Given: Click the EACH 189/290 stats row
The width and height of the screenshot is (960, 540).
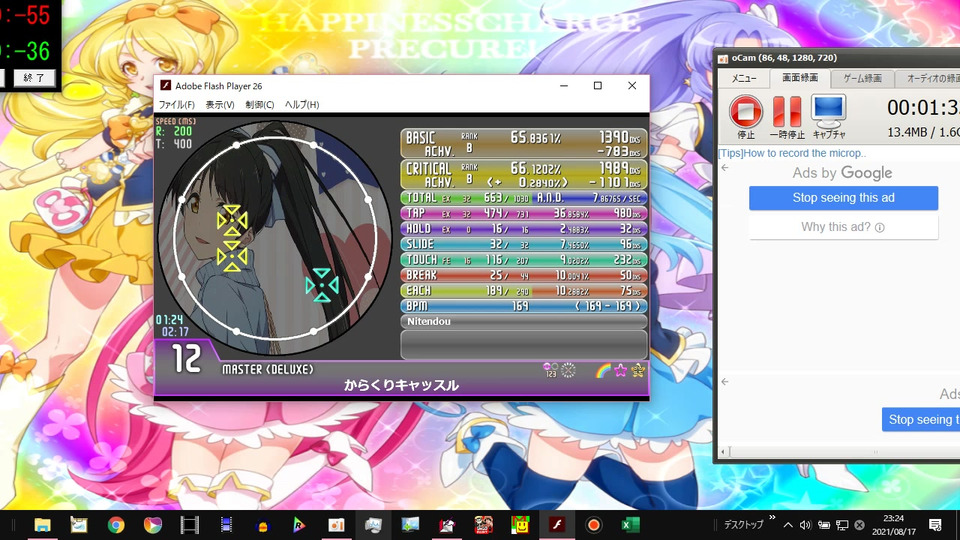Looking at the screenshot, I should coord(524,291).
